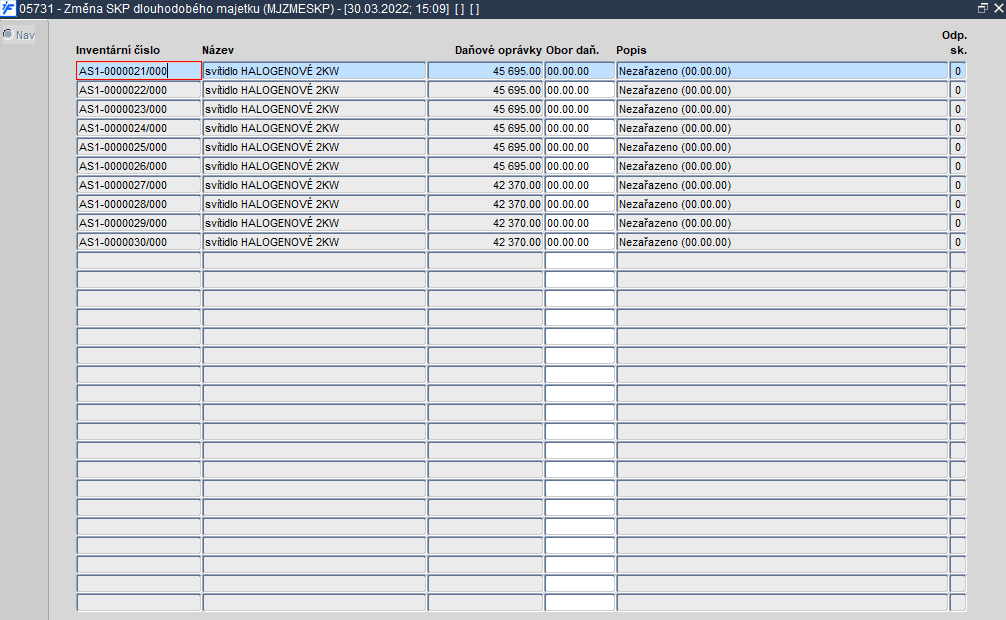
Task: Click Odp. sk. value 0 in row AS1-0000024/000
Action: 957,128
